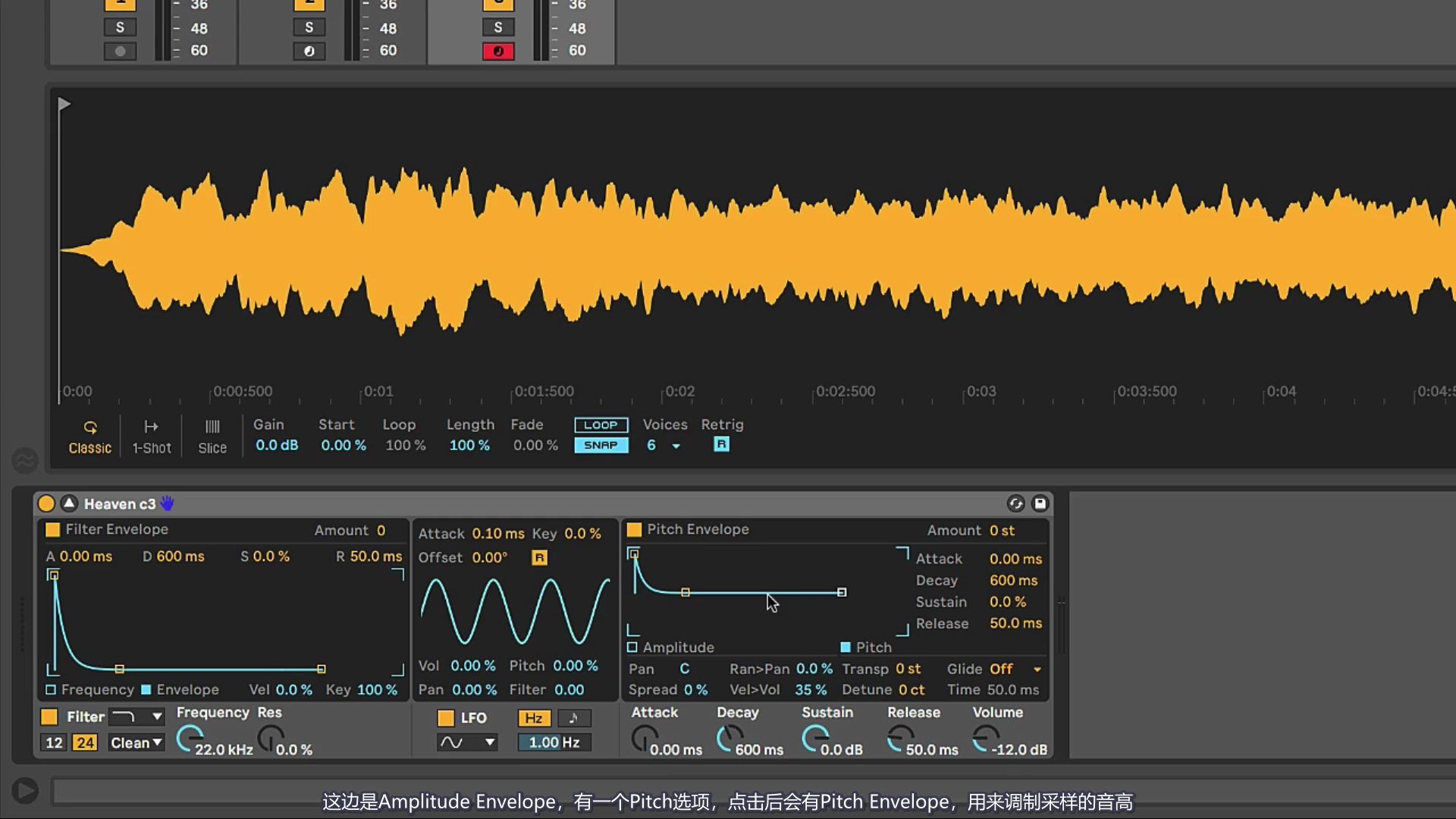This screenshot has width=1456, height=819.
Task: Select the 24 dB filter slope button
Action: coord(86,742)
